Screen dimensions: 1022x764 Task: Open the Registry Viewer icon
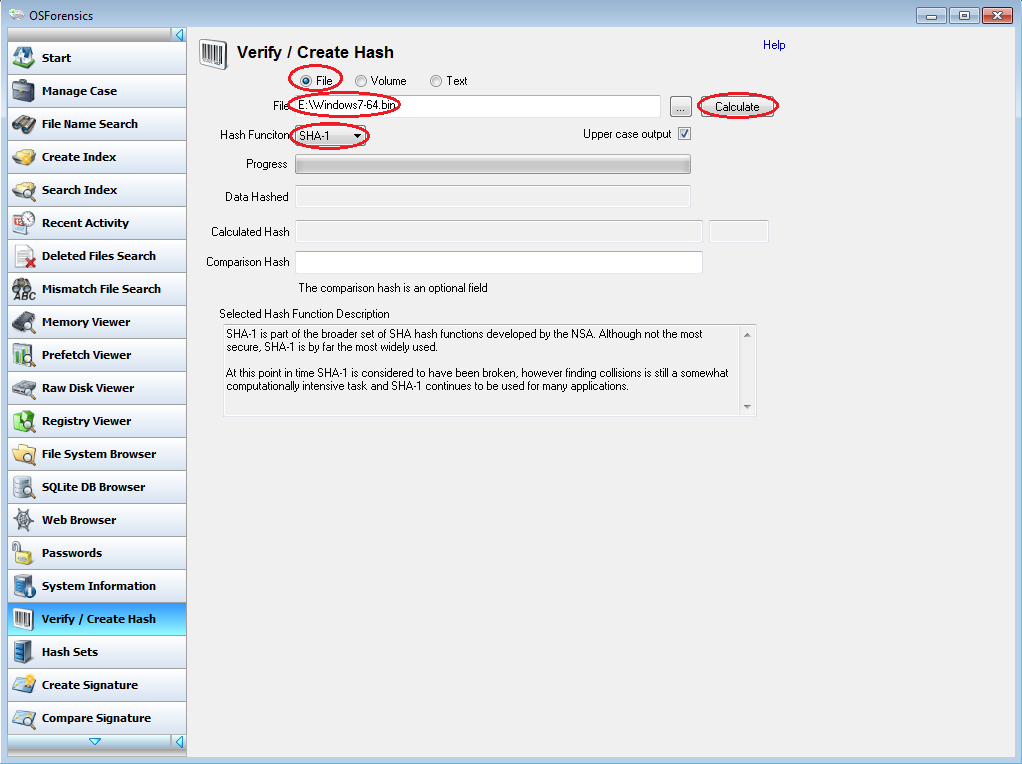24,421
